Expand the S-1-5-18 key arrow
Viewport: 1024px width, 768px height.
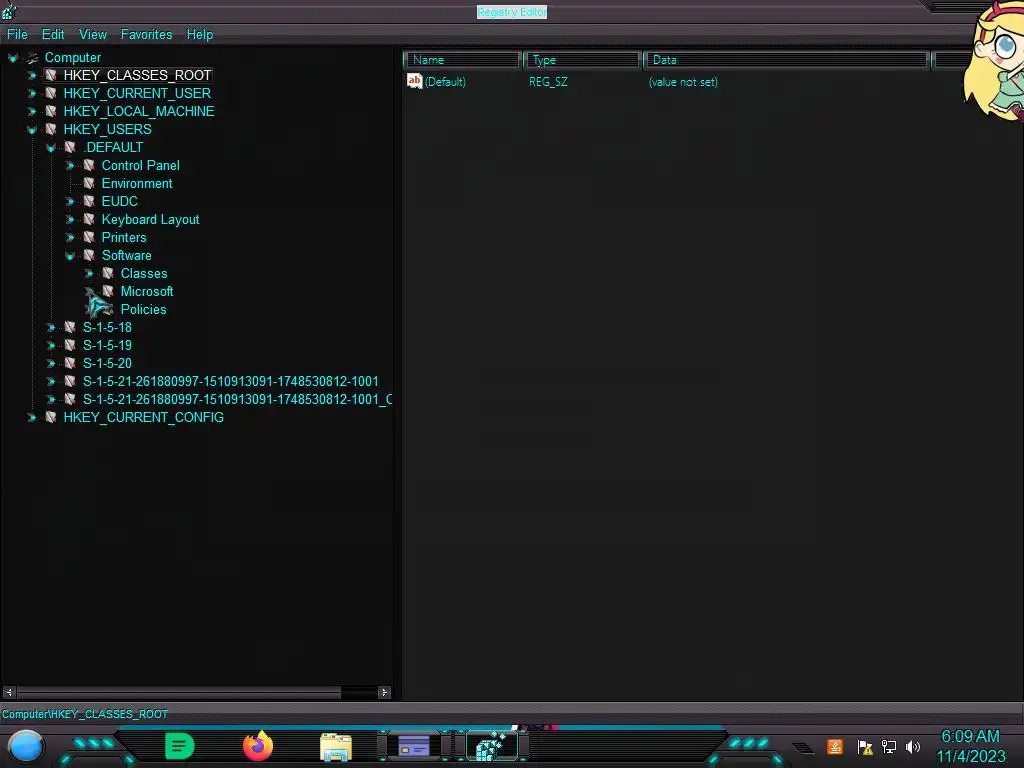(x=51, y=328)
